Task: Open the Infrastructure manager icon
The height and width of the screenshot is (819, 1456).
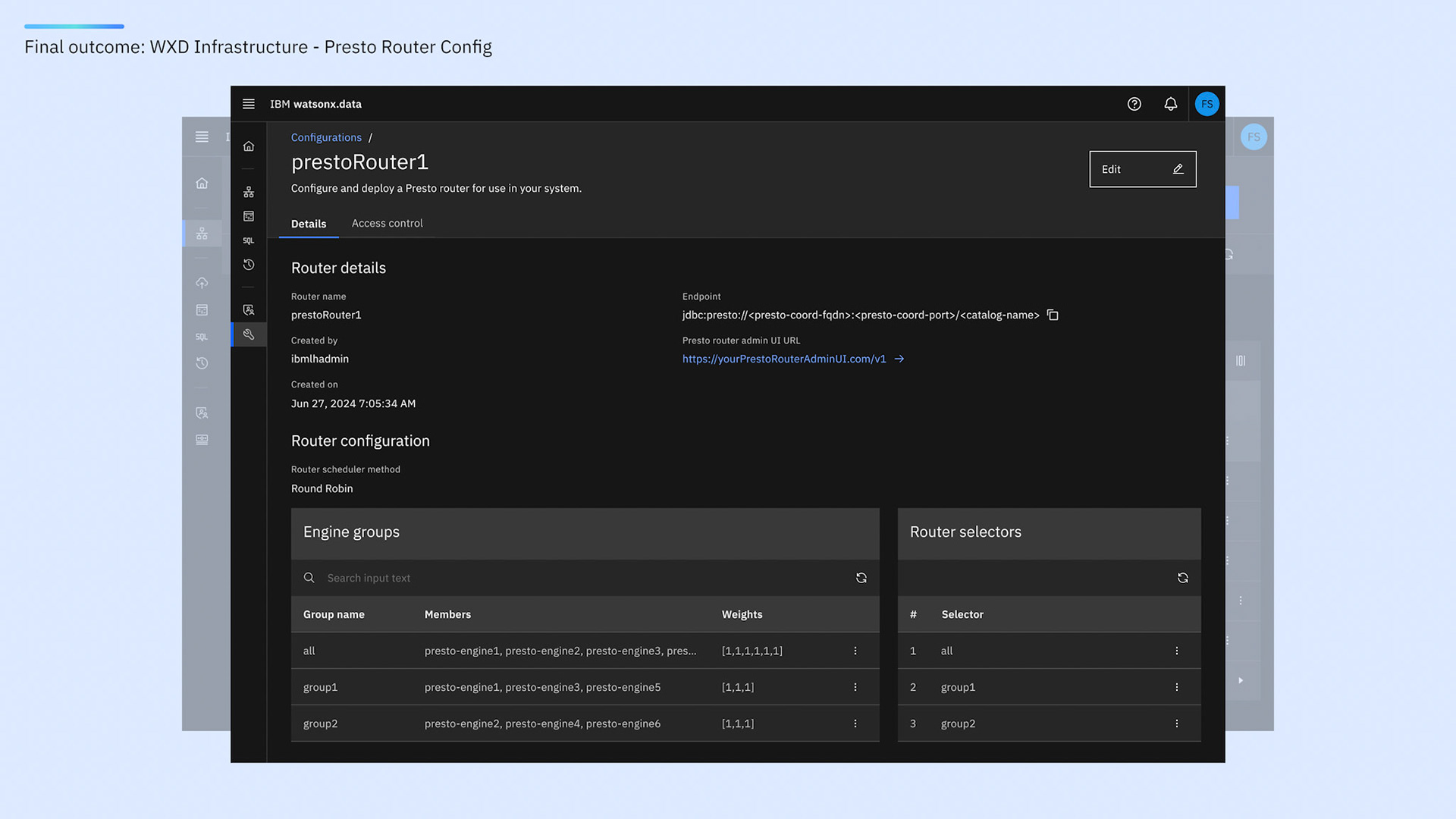Action: coord(248,191)
